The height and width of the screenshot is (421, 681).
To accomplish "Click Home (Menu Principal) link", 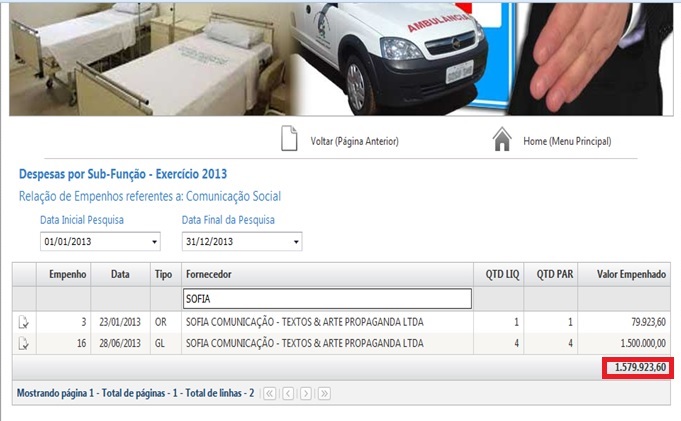I will coord(566,142).
